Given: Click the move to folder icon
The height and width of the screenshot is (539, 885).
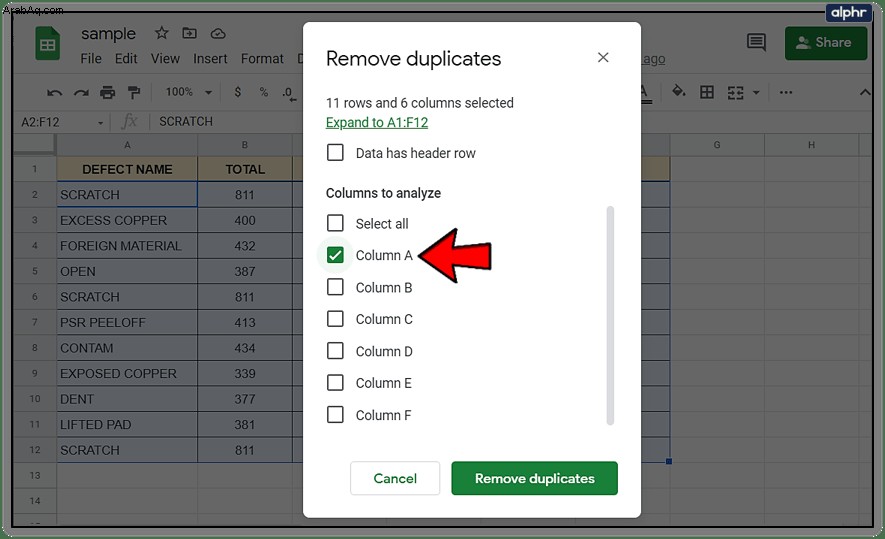Looking at the screenshot, I should pos(189,33).
